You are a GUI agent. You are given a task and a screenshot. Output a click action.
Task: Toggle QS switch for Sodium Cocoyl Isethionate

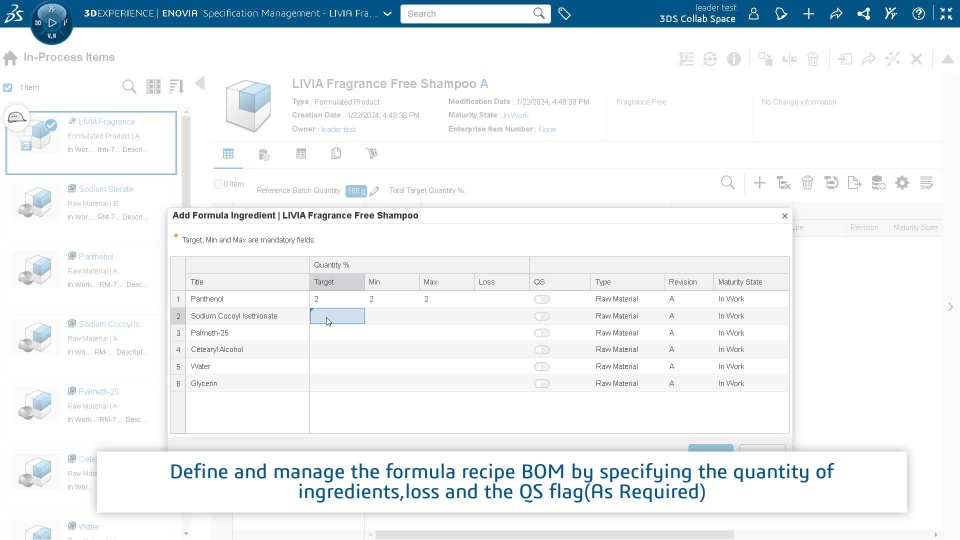pyautogui.click(x=542, y=317)
